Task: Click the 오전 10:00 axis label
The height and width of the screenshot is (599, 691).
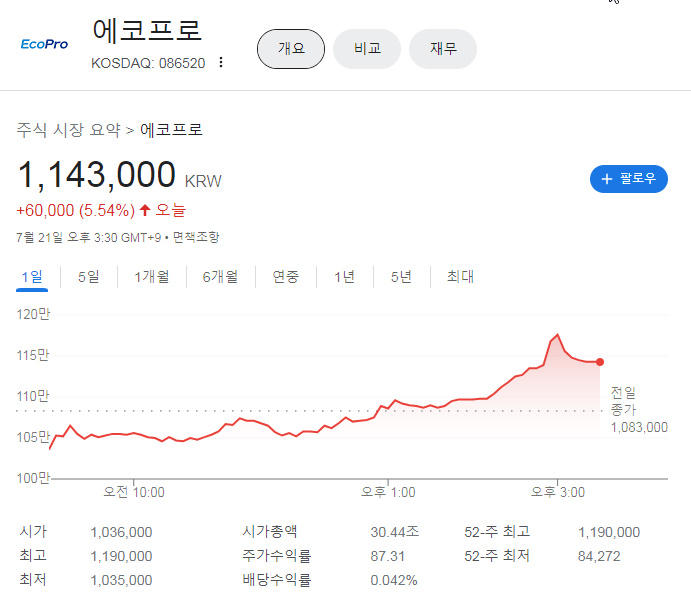Action: tap(134, 492)
